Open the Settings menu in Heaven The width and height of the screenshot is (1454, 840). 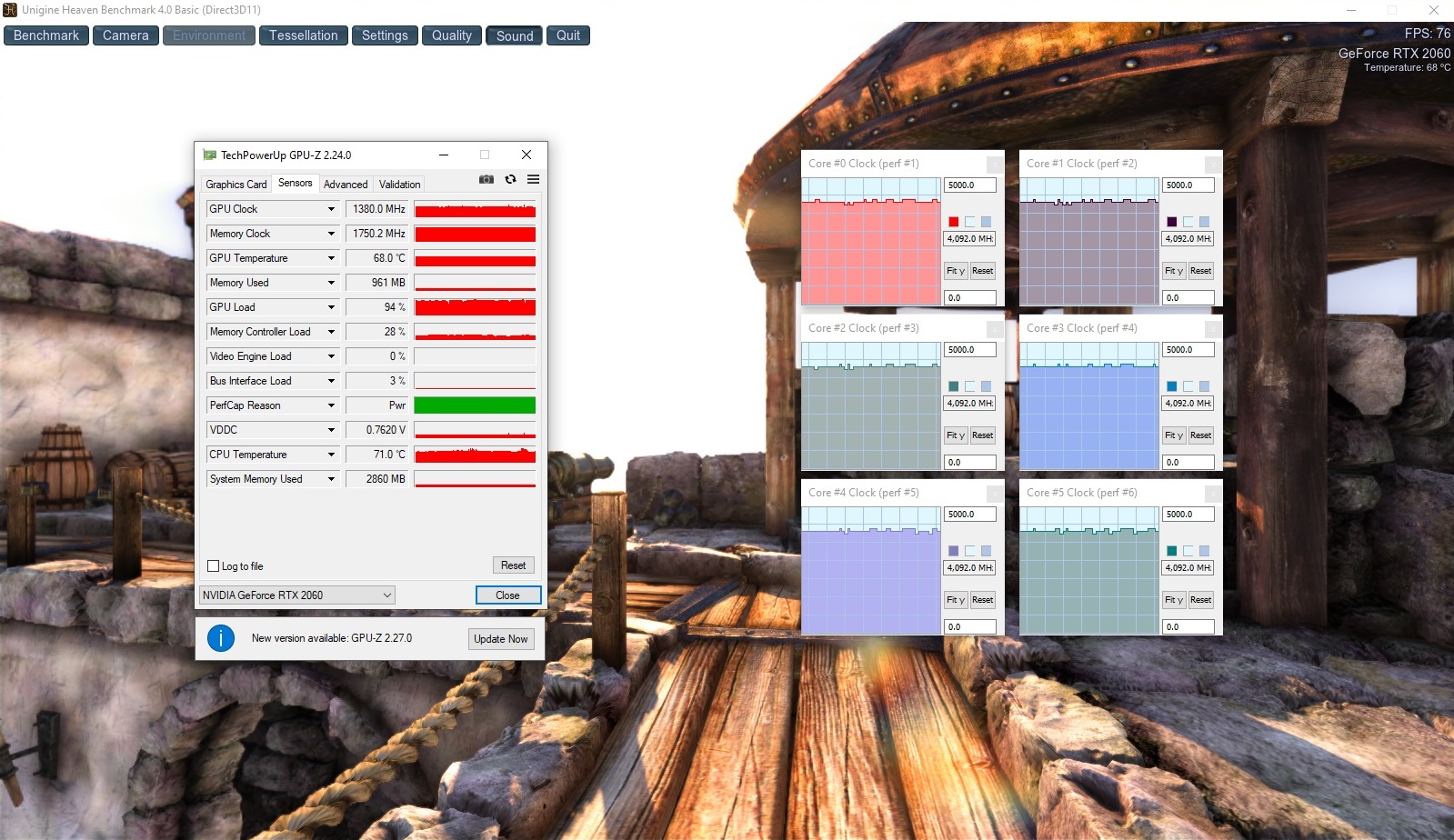coord(385,35)
